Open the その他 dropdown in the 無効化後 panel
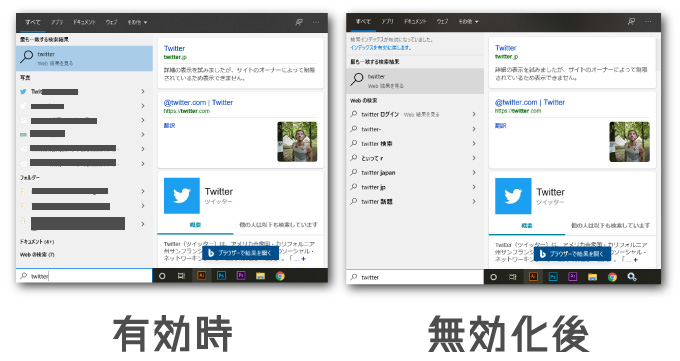Screen dimensions: 680x361 point(468,21)
